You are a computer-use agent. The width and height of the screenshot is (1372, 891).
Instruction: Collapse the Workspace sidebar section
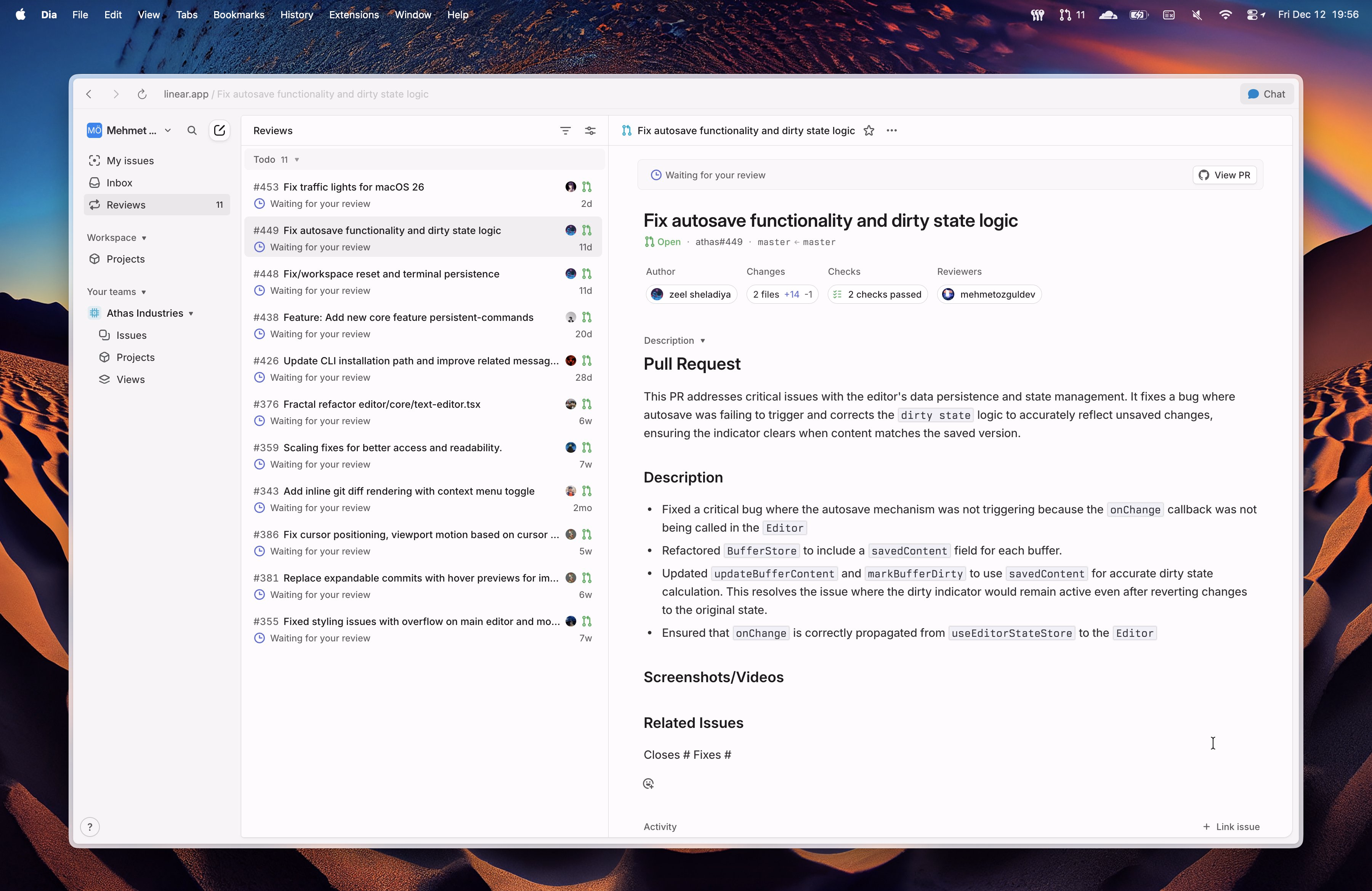117,237
